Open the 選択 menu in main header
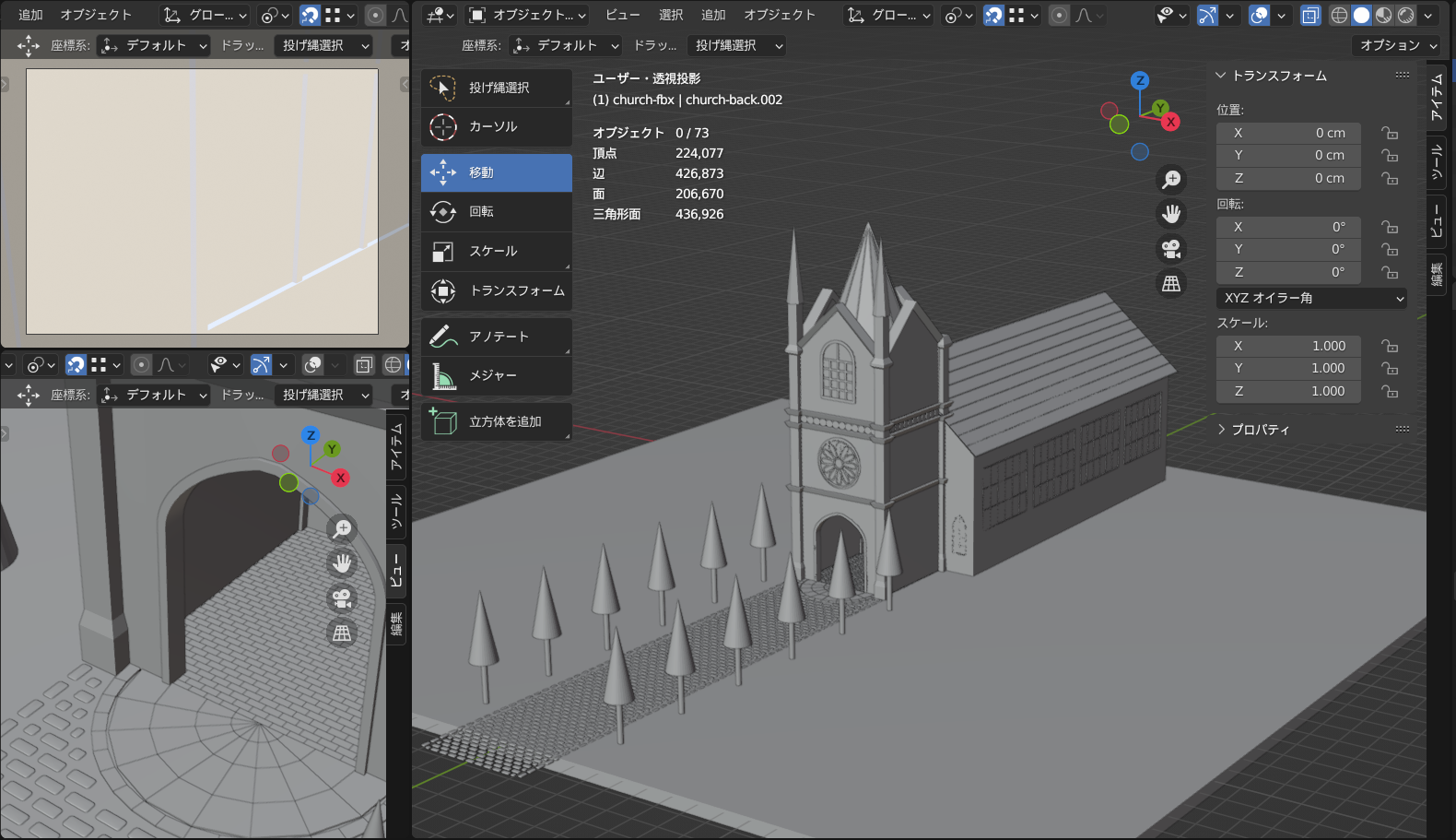1456x840 pixels. pos(671,16)
